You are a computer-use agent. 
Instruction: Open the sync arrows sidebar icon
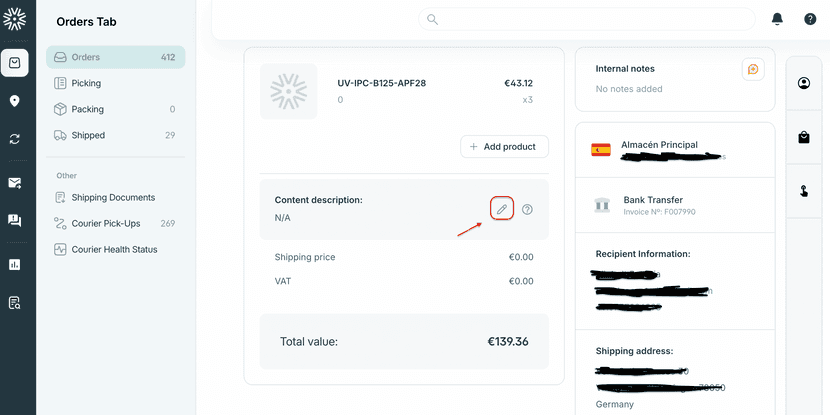pyautogui.click(x=15, y=139)
